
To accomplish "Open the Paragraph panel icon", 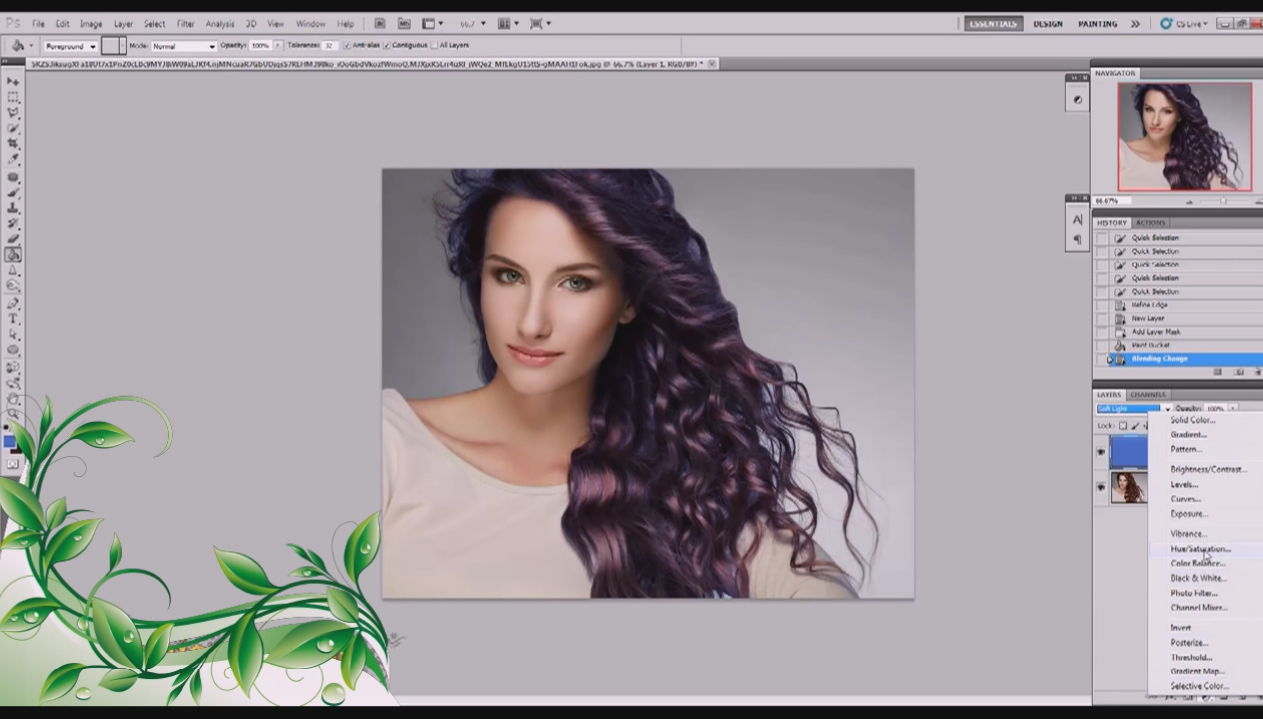I will pyautogui.click(x=1077, y=240).
